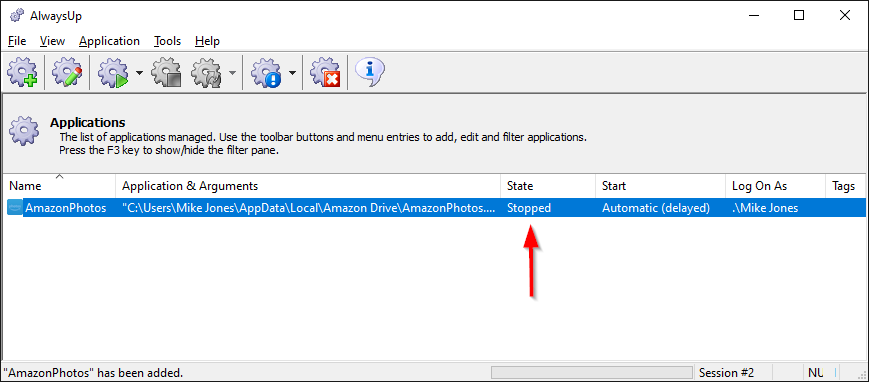The image size is (869, 382).
Task: Start the selected application via play gear icon
Action: click(113, 72)
